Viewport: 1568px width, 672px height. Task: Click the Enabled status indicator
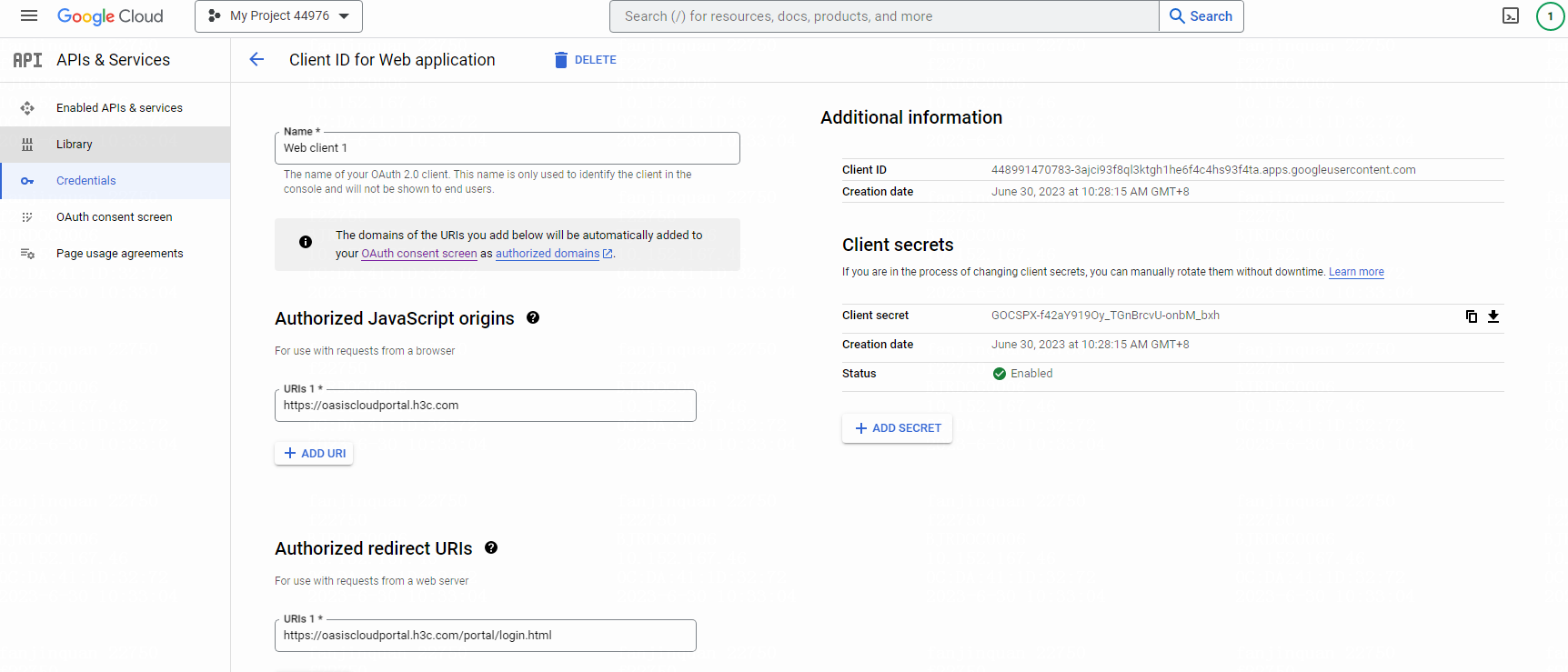(1022, 374)
